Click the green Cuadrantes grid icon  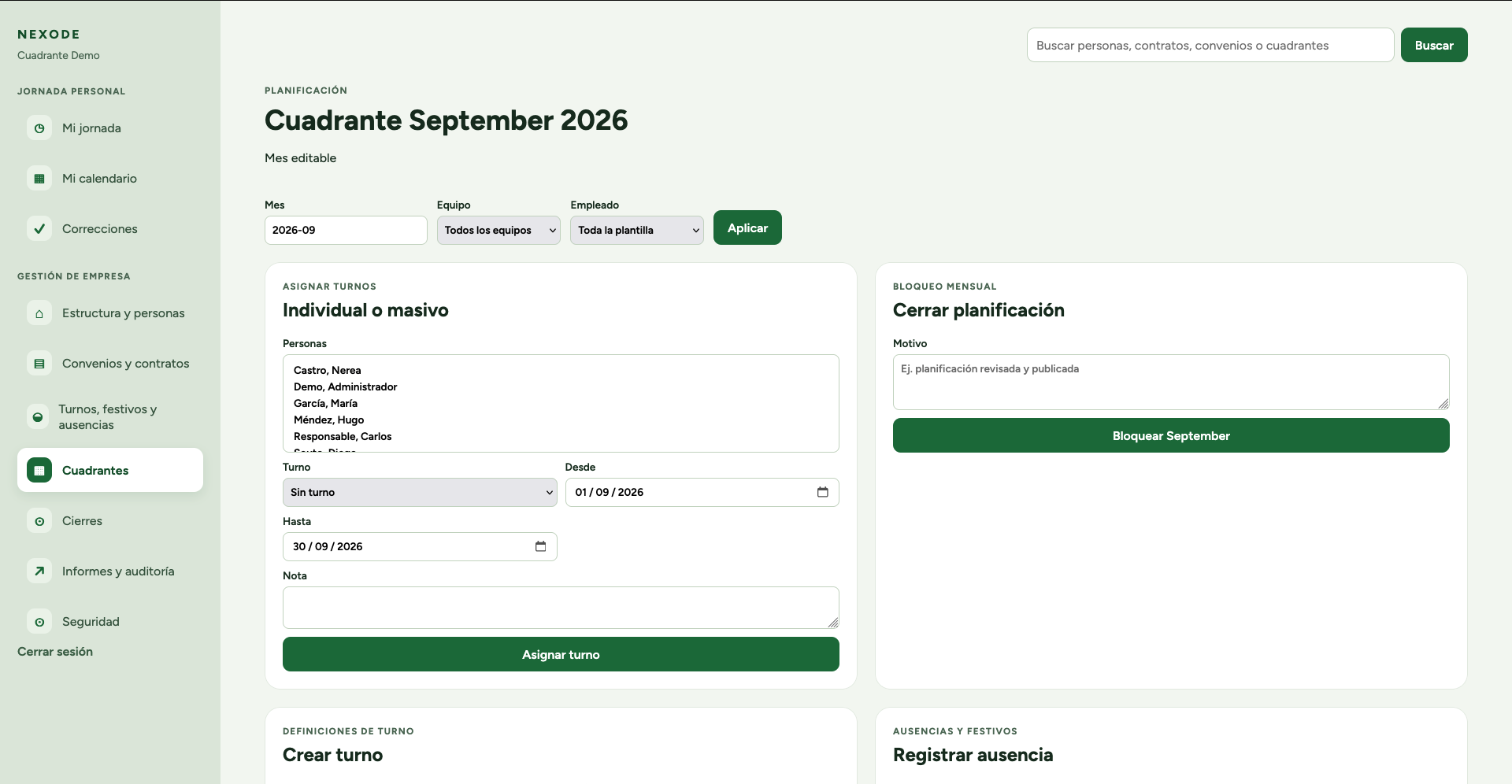coord(39,471)
